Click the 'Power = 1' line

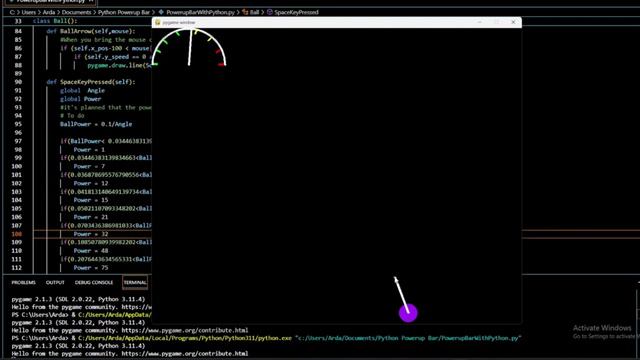click(x=89, y=150)
